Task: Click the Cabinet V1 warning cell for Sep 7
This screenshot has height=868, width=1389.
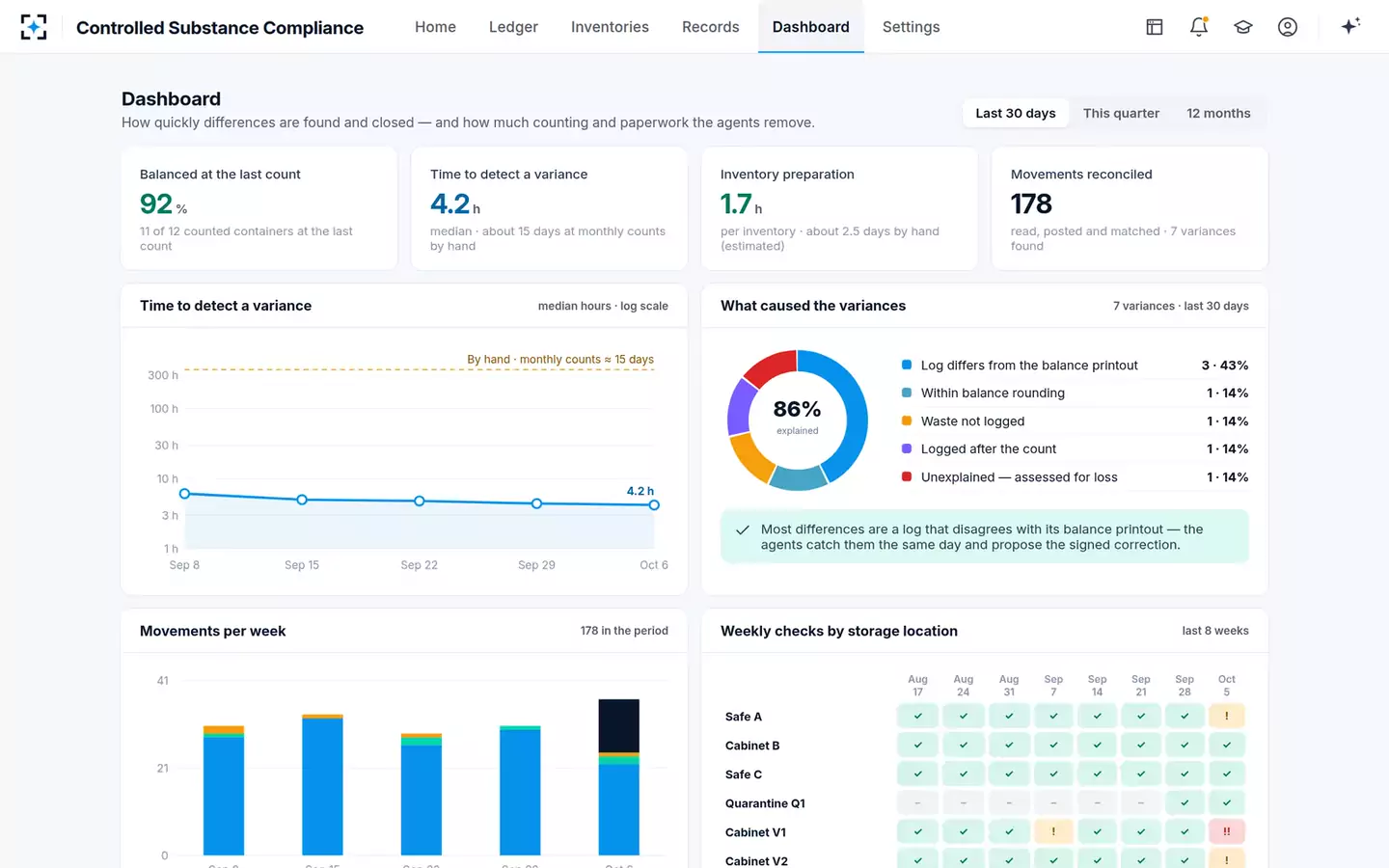Action: 1053,831
